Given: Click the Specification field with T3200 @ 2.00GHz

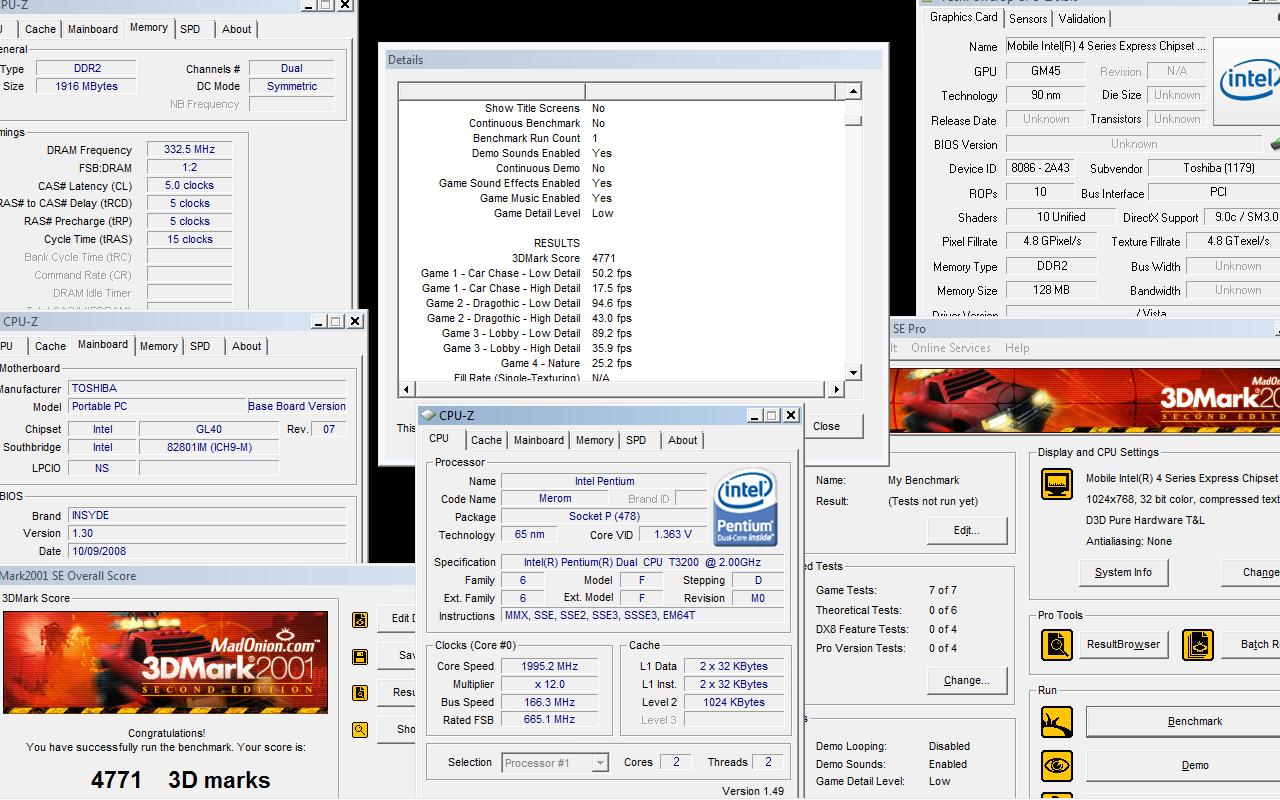Looking at the screenshot, I should pos(642,562).
